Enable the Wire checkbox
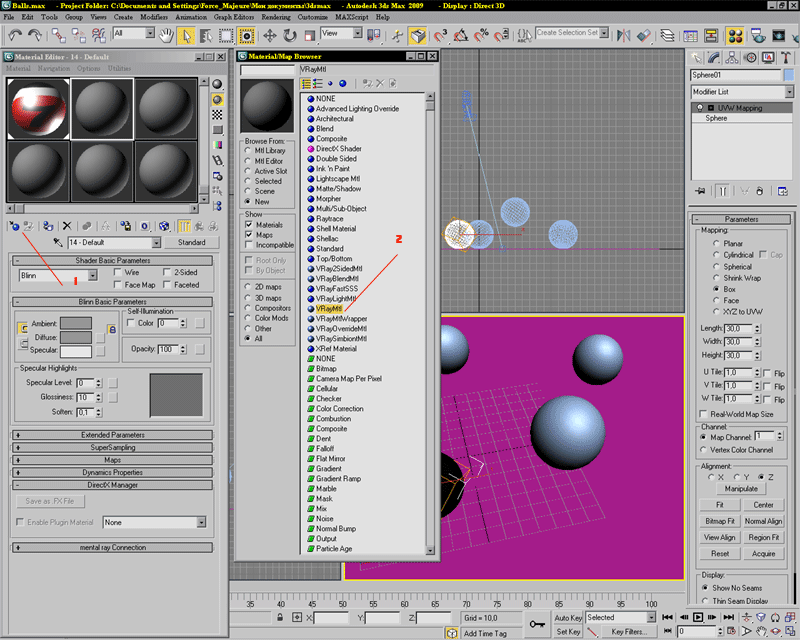This screenshot has height=640, width=800. (118, 272)
